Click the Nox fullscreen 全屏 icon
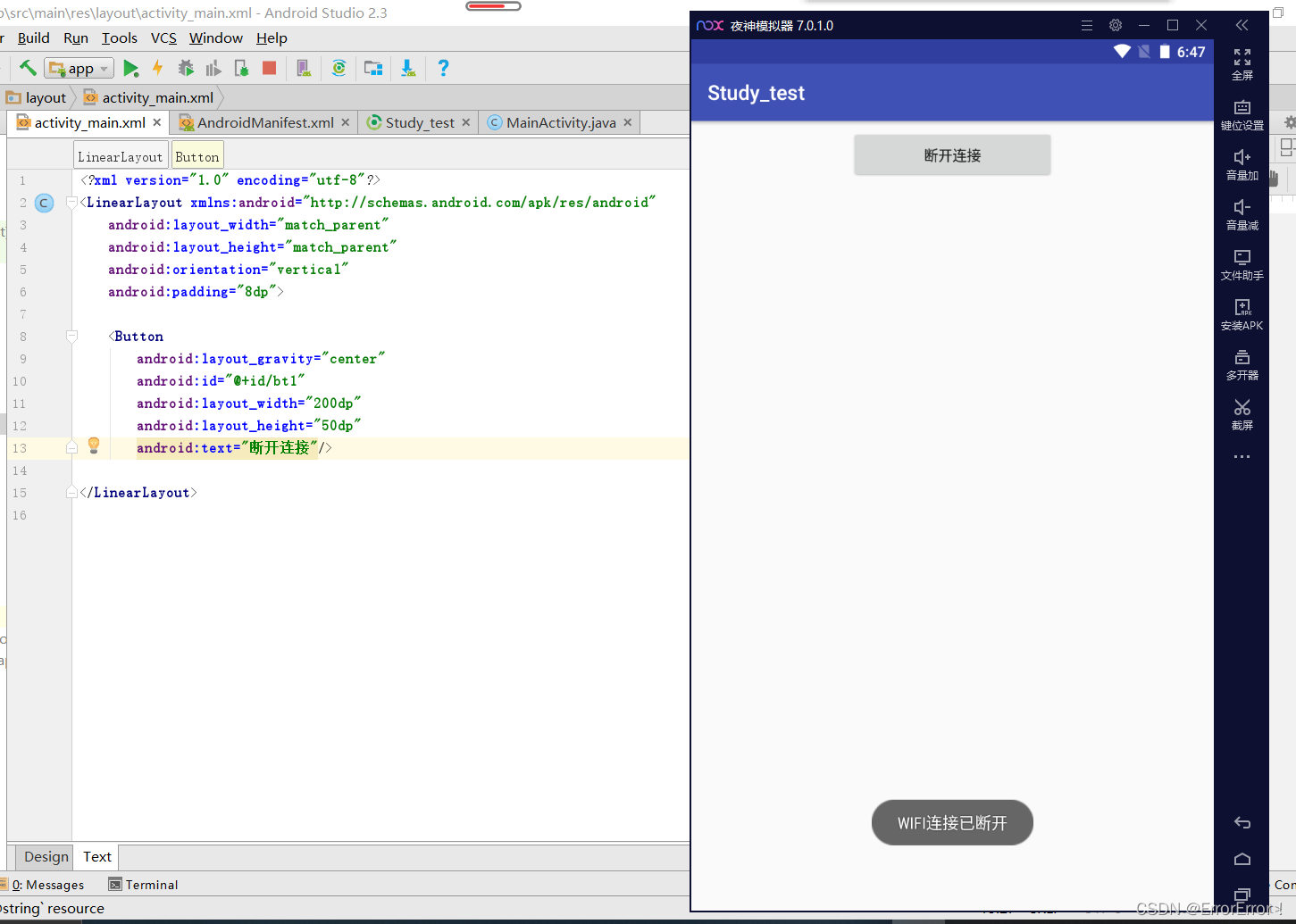The image size is (1296, 924). [1242, 64]
